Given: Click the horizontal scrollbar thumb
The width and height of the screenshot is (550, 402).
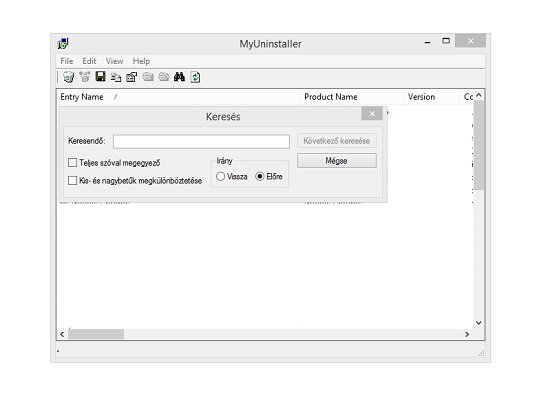Looking at the screenshot, I should click(x=96, y=334).
